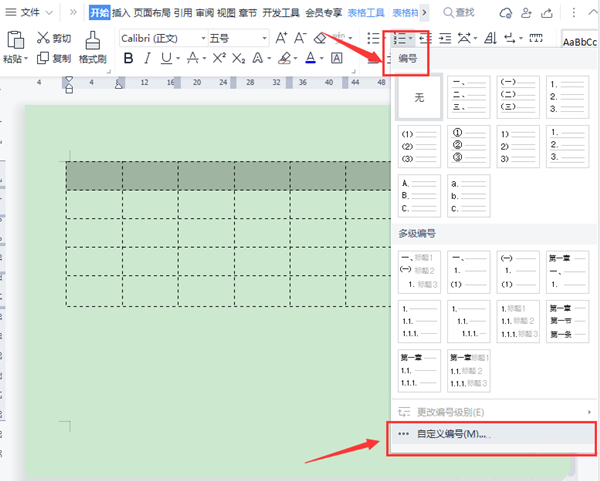Select the AaBbCc style preview
Image resolution: width=600 pixels, height=481 pixels.
[578, 41]
